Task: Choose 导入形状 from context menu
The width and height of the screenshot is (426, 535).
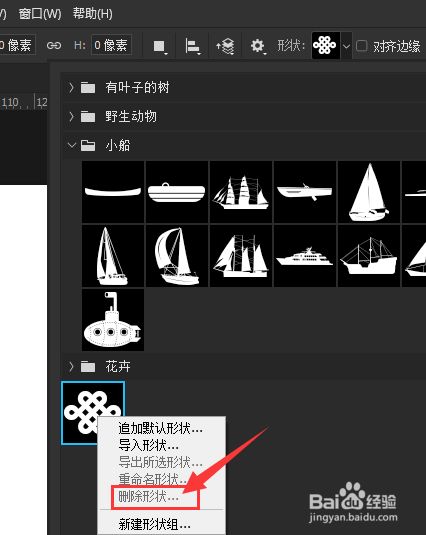Action: (x=148, y=445)
